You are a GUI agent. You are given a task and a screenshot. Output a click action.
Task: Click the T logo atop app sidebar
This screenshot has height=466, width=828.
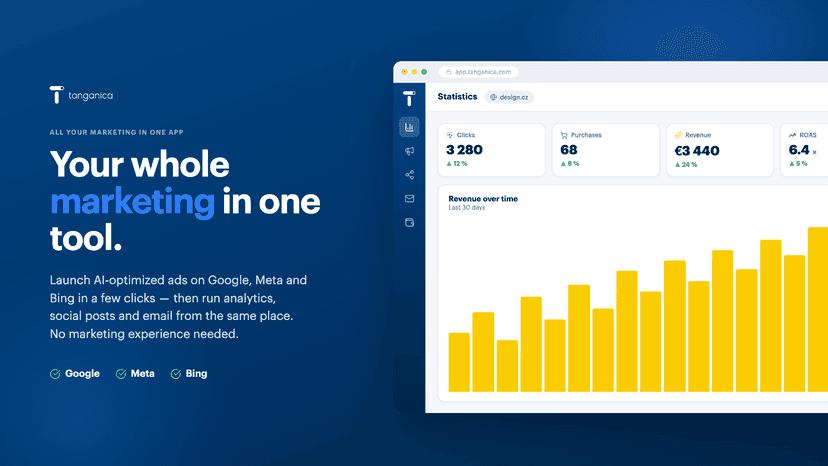(409, 98)
